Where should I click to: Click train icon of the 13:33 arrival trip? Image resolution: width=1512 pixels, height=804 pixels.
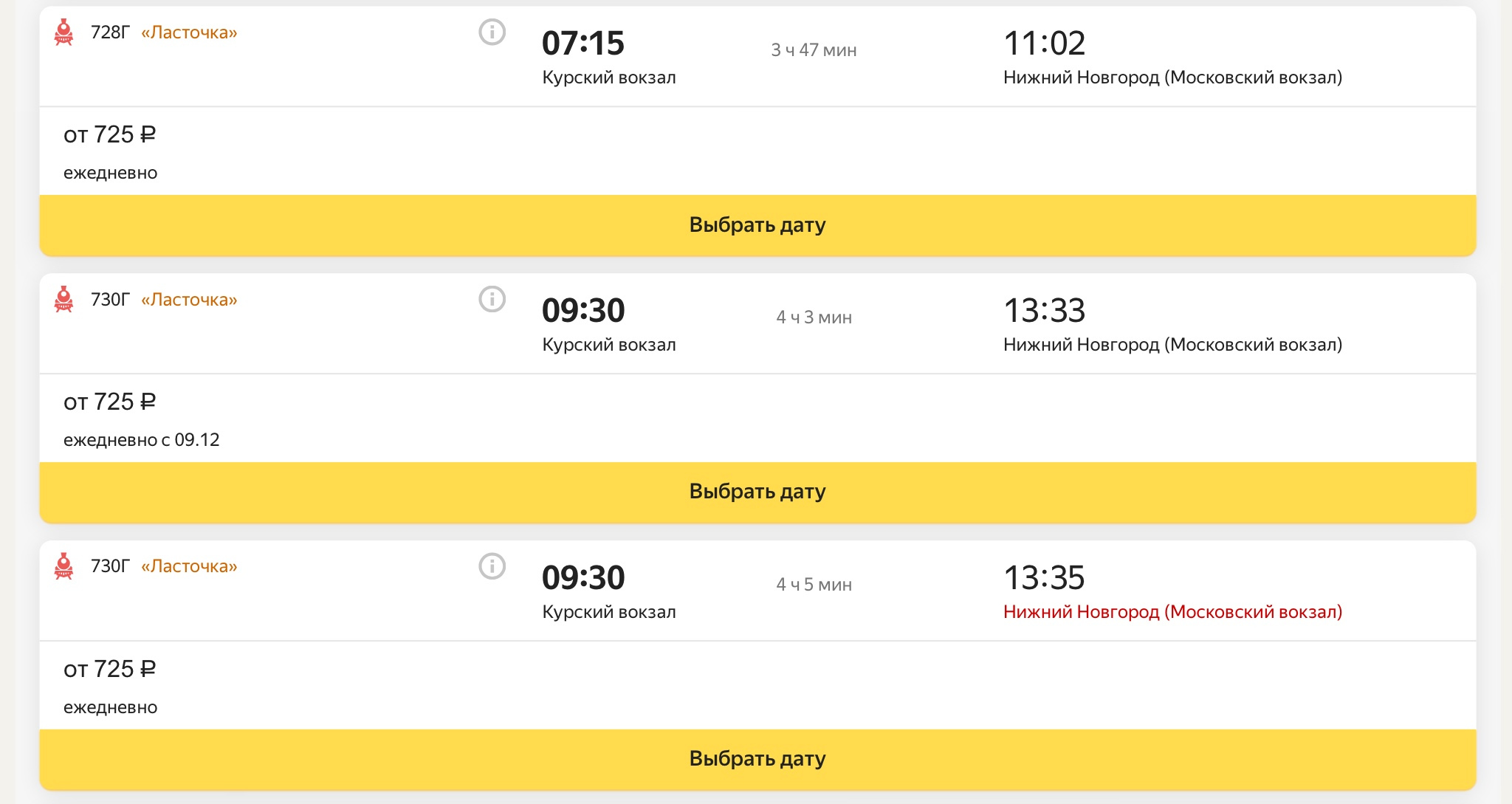(x=64, y=300)
